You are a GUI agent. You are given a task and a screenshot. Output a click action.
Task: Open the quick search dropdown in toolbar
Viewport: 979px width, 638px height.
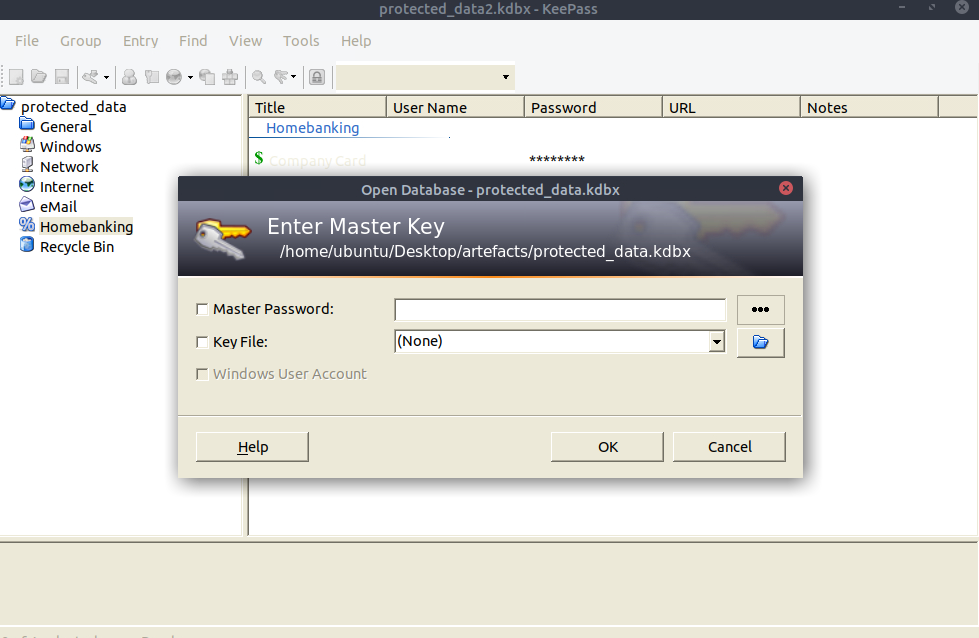coord(506,77)
